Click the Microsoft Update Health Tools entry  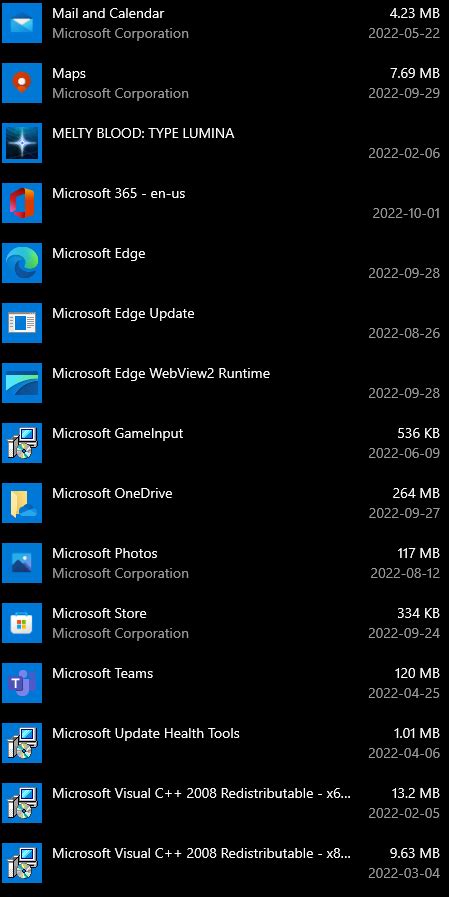(x=224, y=743)
